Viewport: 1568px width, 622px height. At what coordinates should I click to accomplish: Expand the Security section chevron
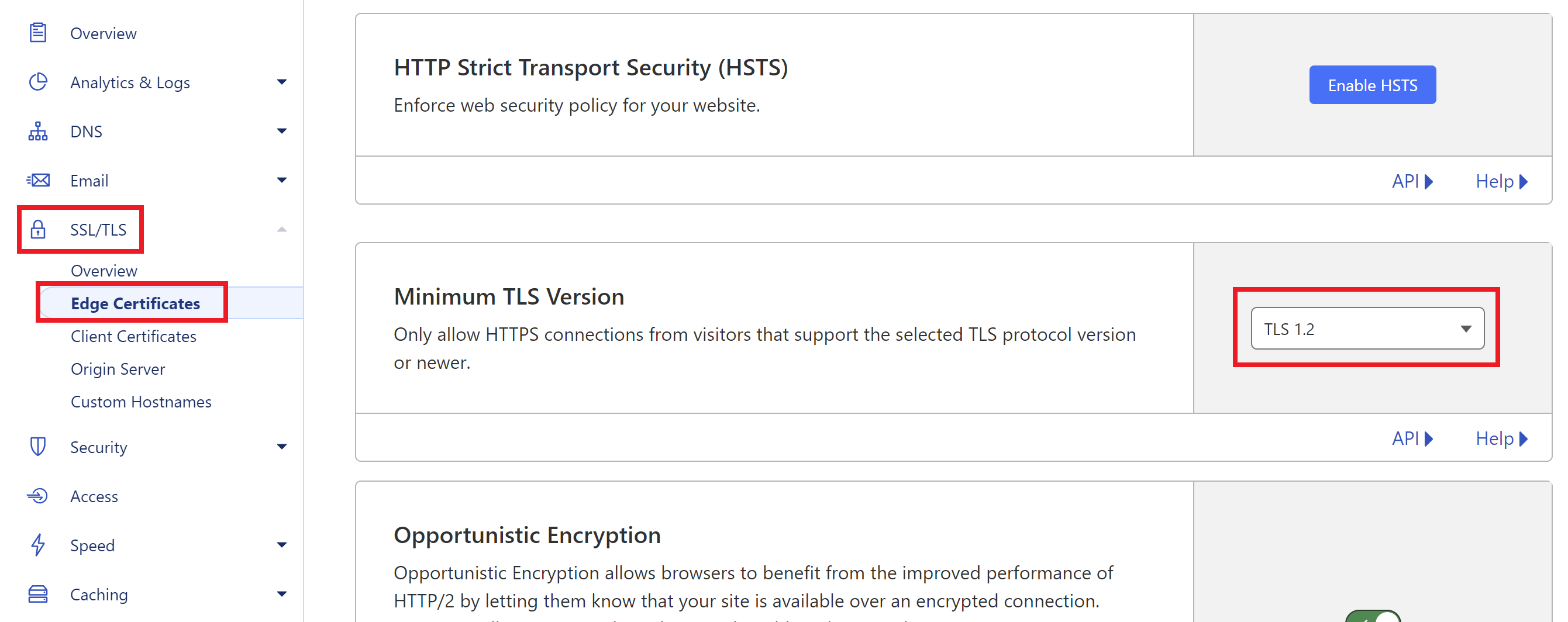click(x=281, y=447)
